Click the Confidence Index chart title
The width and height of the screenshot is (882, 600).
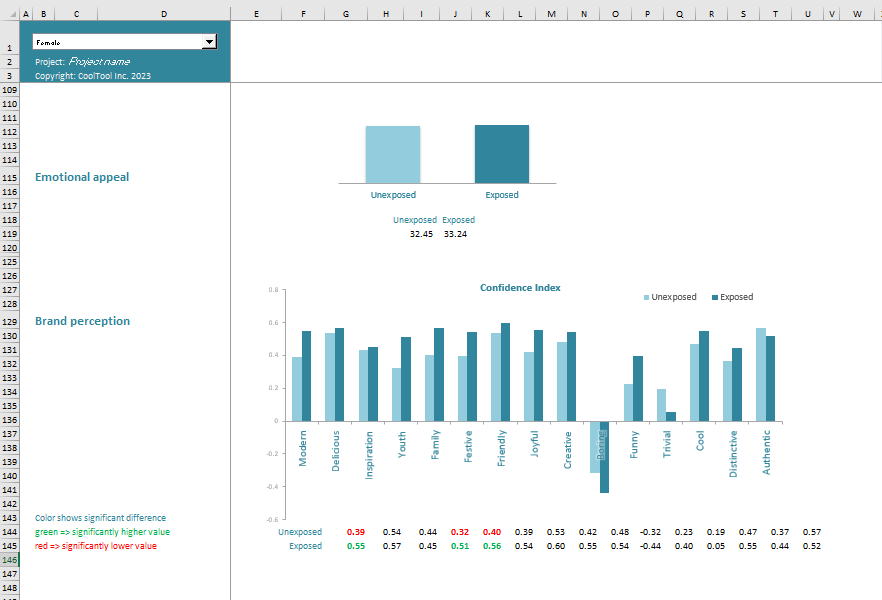[520, 288]
